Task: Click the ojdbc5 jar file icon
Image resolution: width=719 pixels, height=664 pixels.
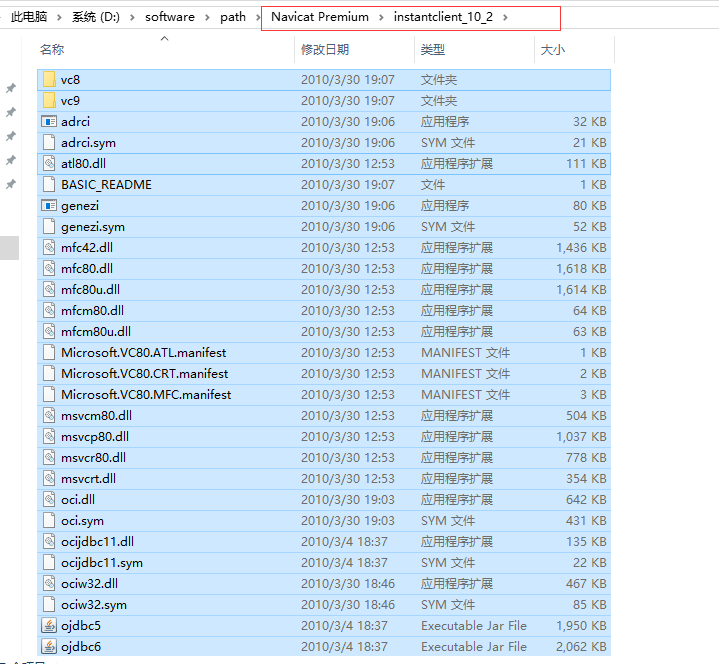Action: (49, 625)
